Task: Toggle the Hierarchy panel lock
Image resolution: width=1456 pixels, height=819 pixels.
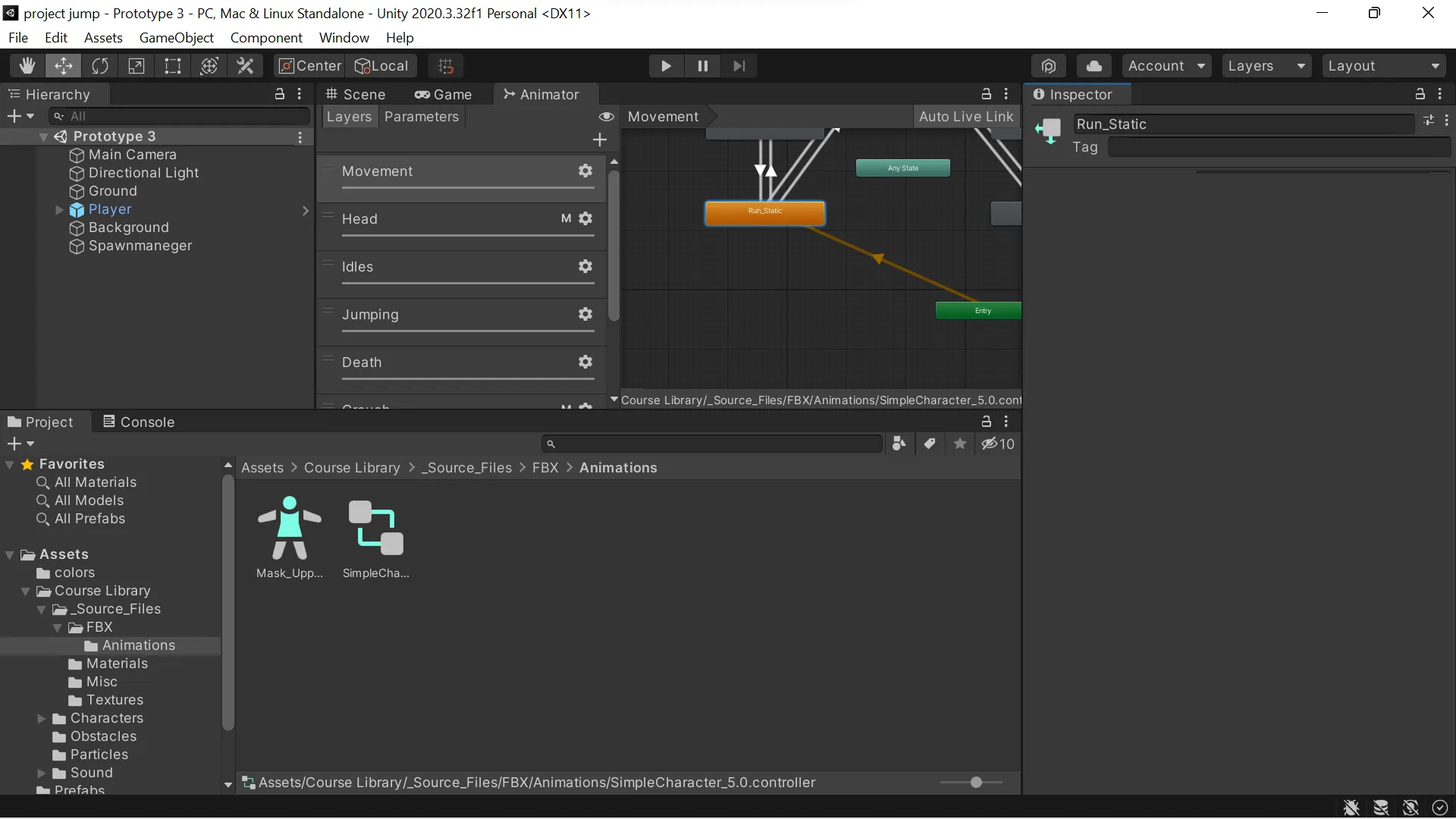Action: pyautogui.click(x=279, y=94)
